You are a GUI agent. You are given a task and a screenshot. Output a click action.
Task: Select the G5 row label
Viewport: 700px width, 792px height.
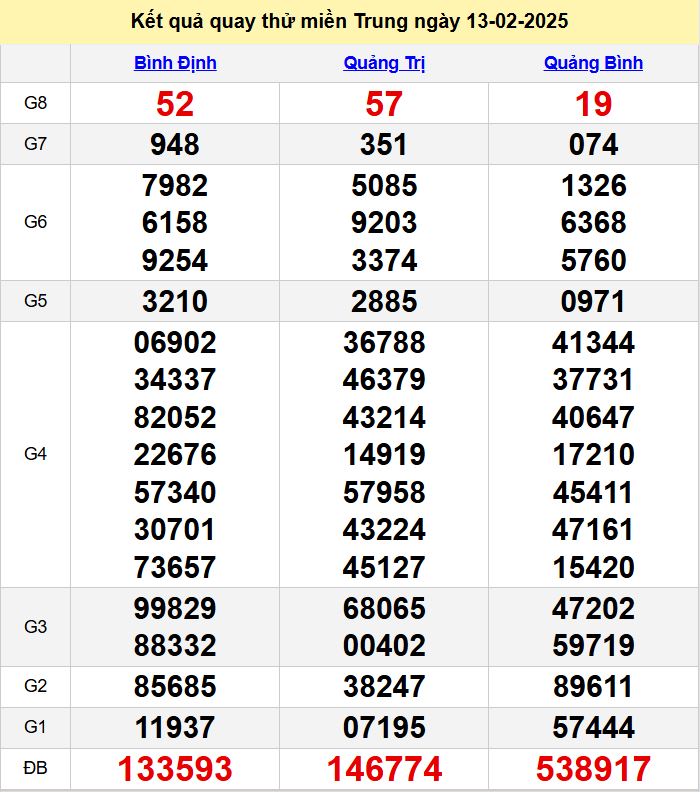tap(35, 301)
